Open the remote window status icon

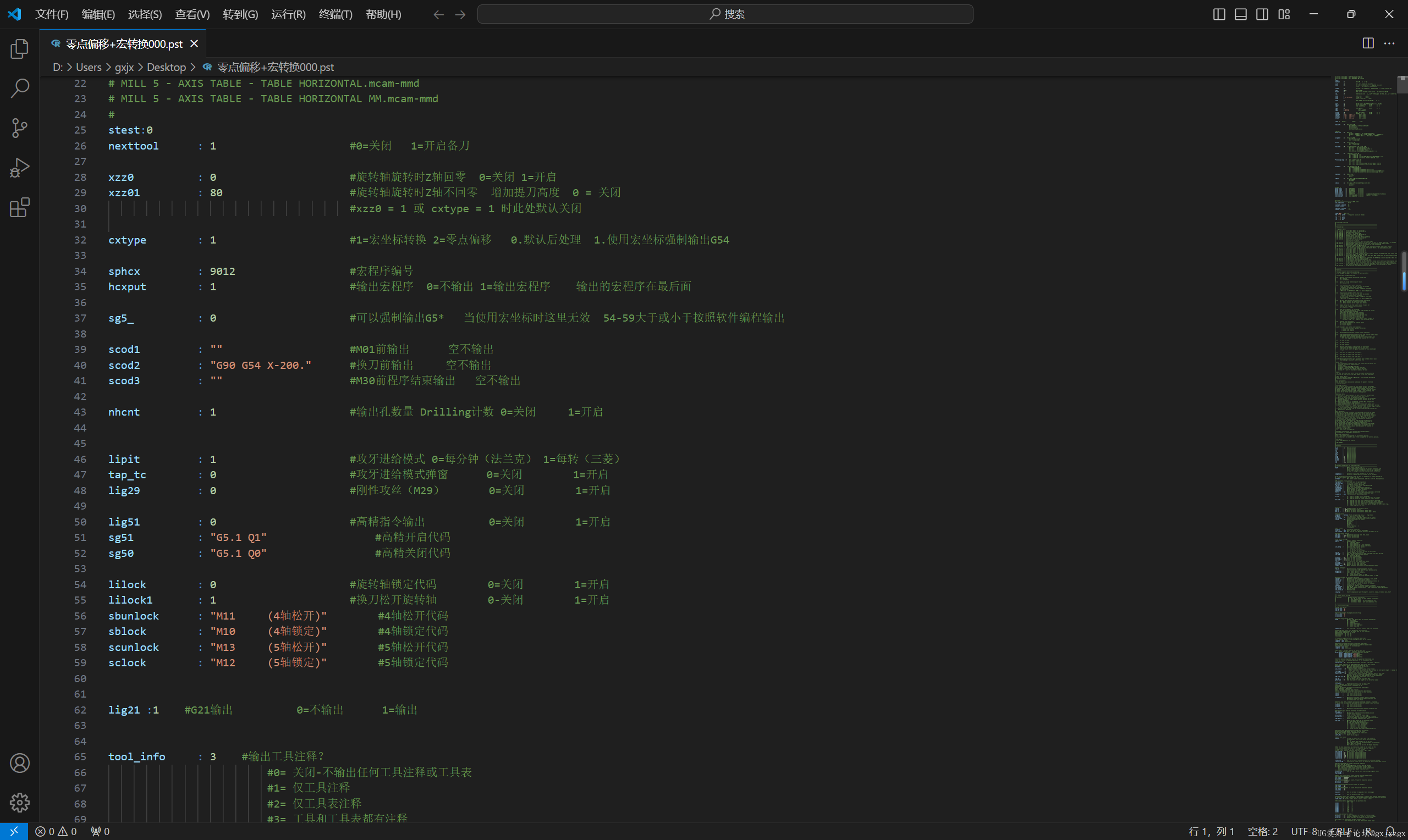click(x=14, y=832)
